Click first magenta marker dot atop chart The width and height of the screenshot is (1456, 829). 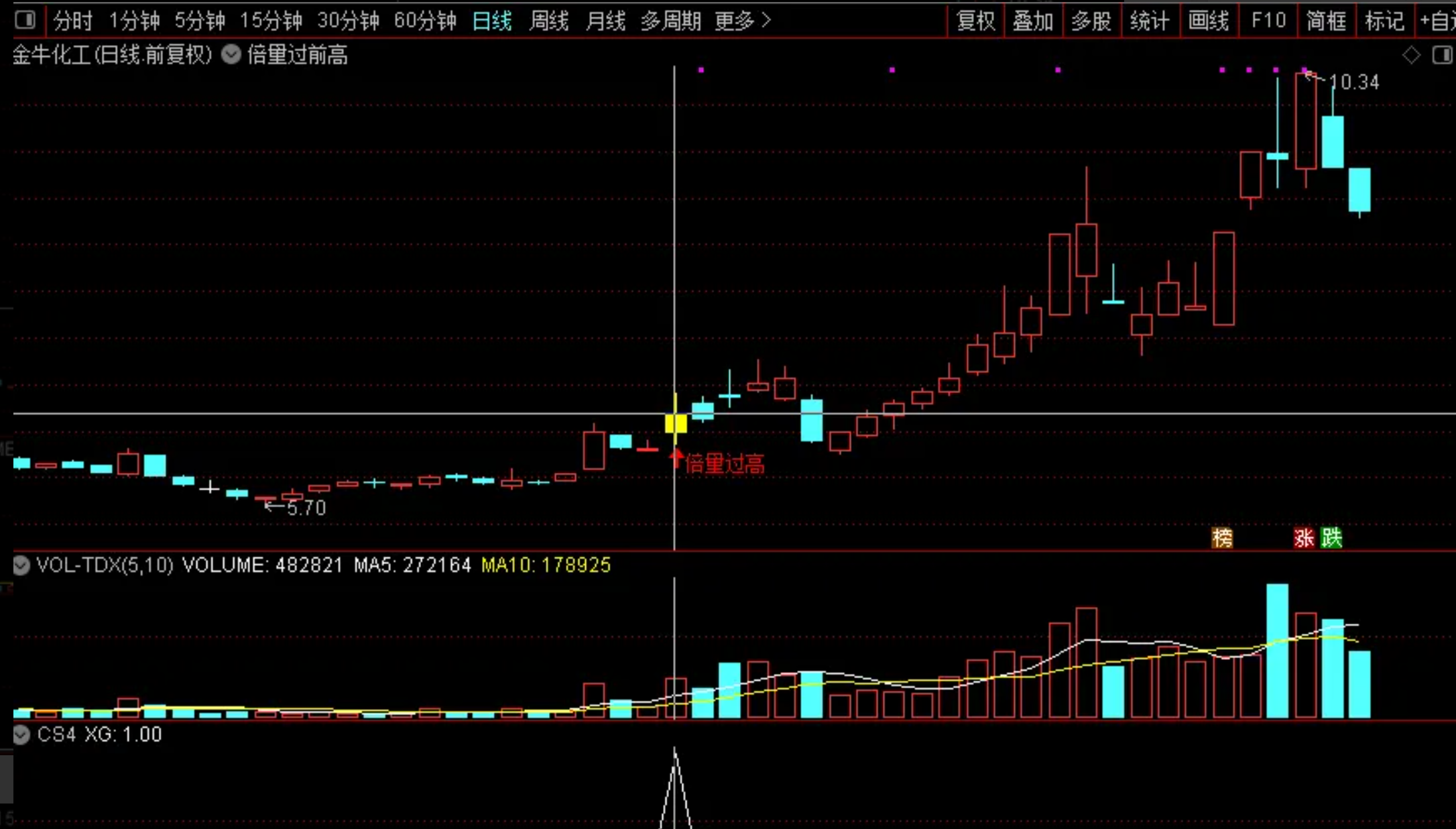pos(701,70)
